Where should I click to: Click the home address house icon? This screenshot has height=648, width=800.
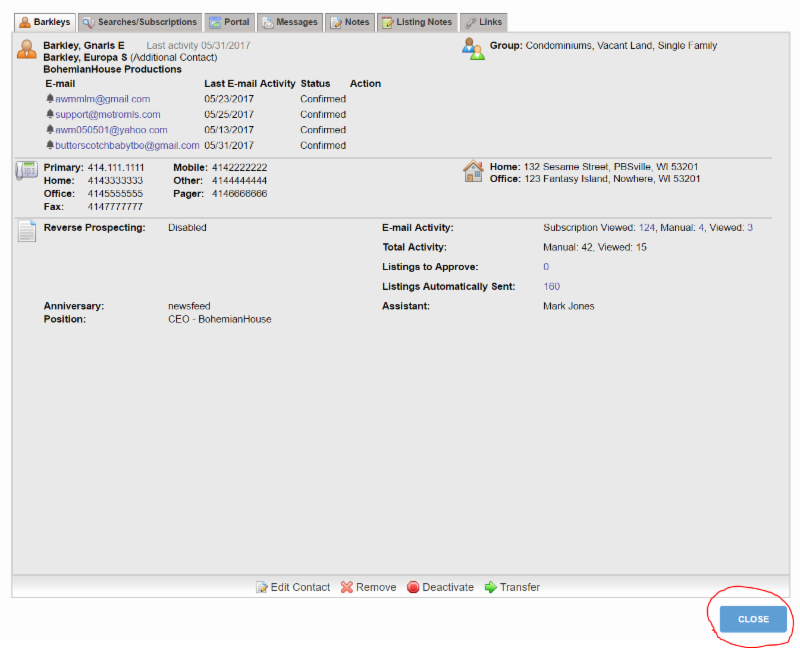tap(473, 171)
